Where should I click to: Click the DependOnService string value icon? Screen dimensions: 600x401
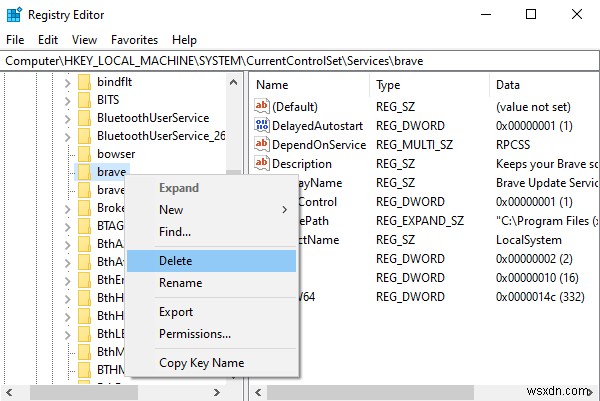click(262, 144)
